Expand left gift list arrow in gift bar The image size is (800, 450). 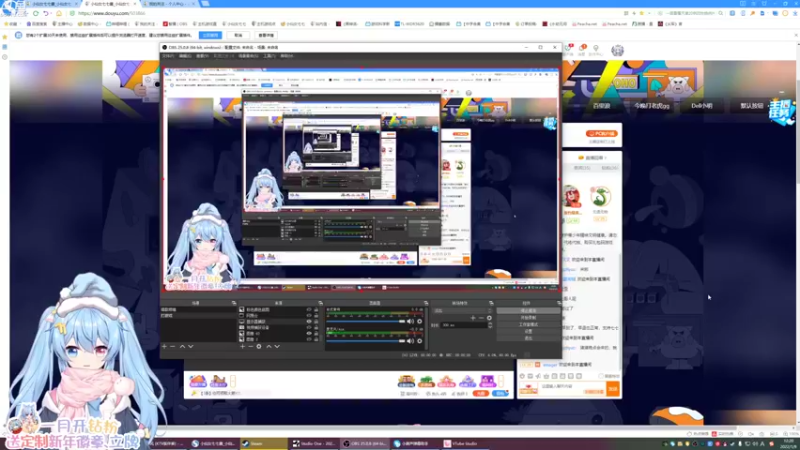click(233, 381)
